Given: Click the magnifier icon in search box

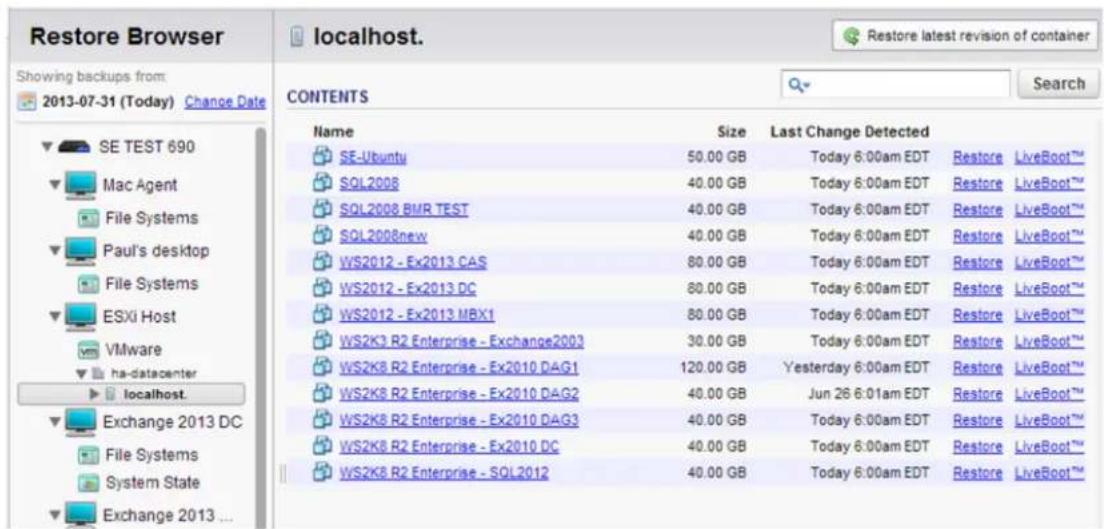Looking at the screenshot, I should pyautogui.click(x=795, y=84).
